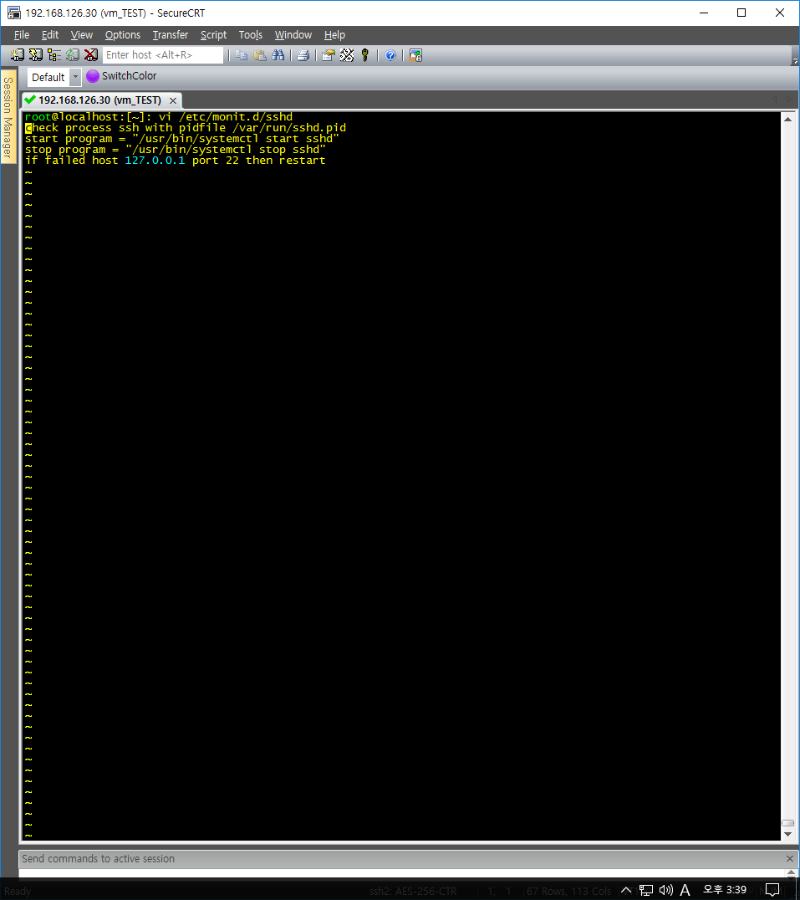
Task: Click the Paste toolbar icon
Action: coord(259,55)
